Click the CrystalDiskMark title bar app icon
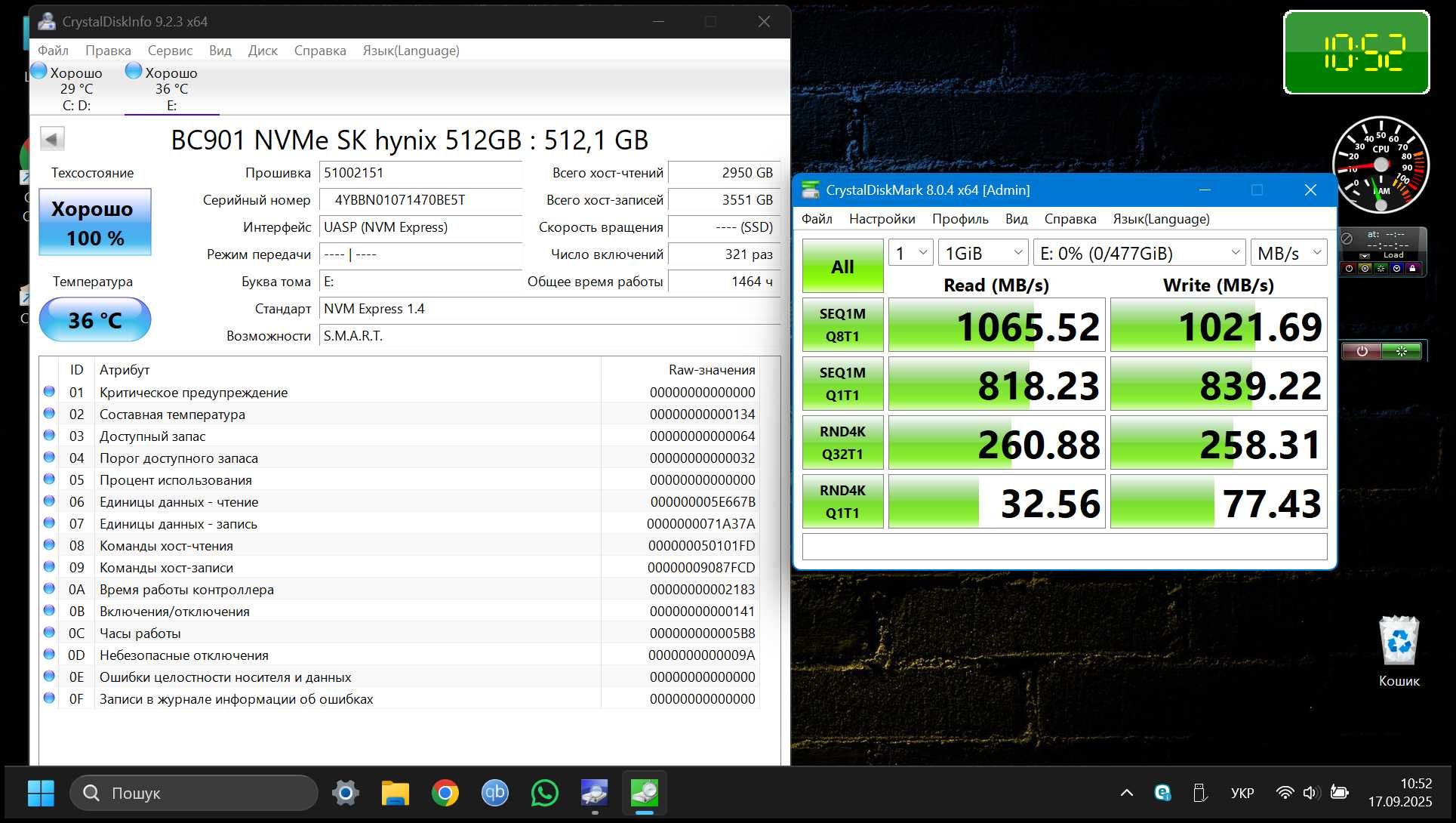The image size is (1456, 823). (811, 190)
